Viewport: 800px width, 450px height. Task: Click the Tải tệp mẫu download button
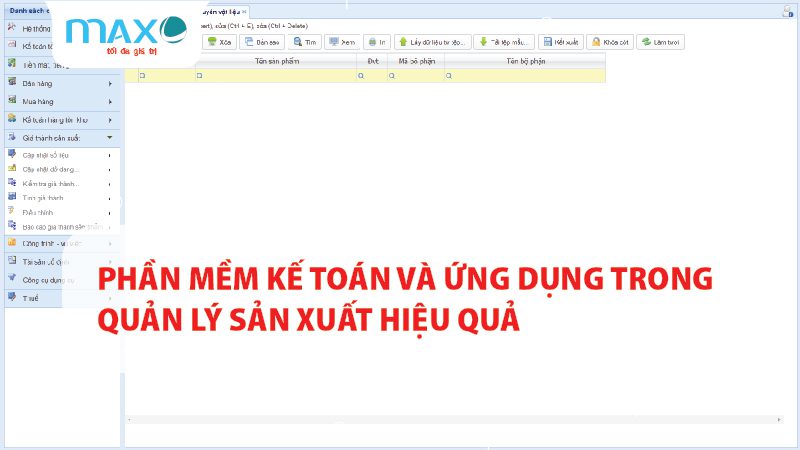pyautogui.click(x=504, y=42)
